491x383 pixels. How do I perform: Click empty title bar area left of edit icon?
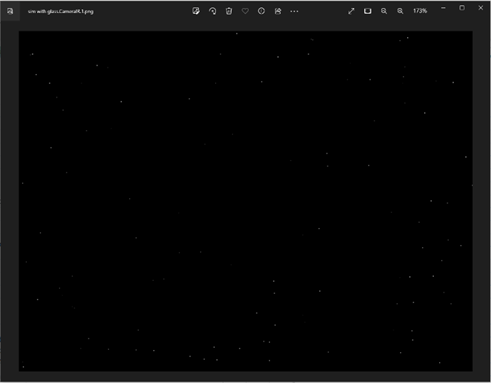coord(142,11)
